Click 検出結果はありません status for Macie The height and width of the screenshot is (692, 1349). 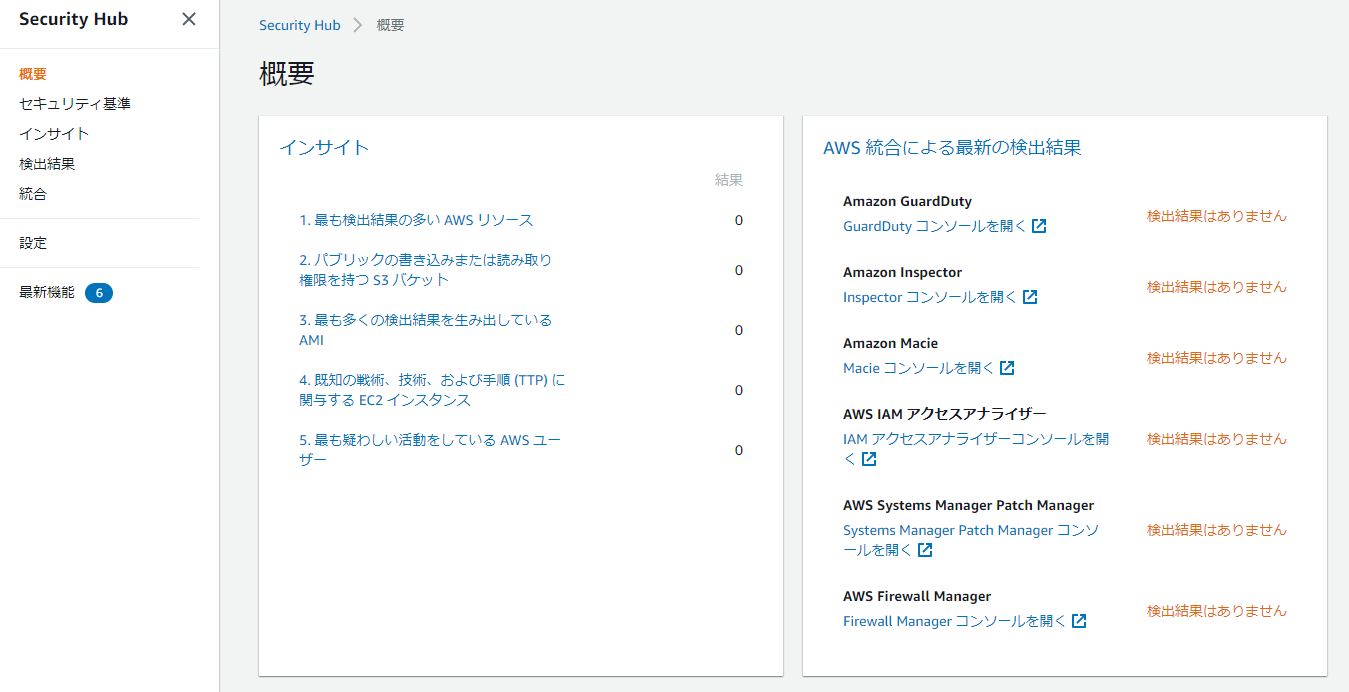click(1217, 357)
